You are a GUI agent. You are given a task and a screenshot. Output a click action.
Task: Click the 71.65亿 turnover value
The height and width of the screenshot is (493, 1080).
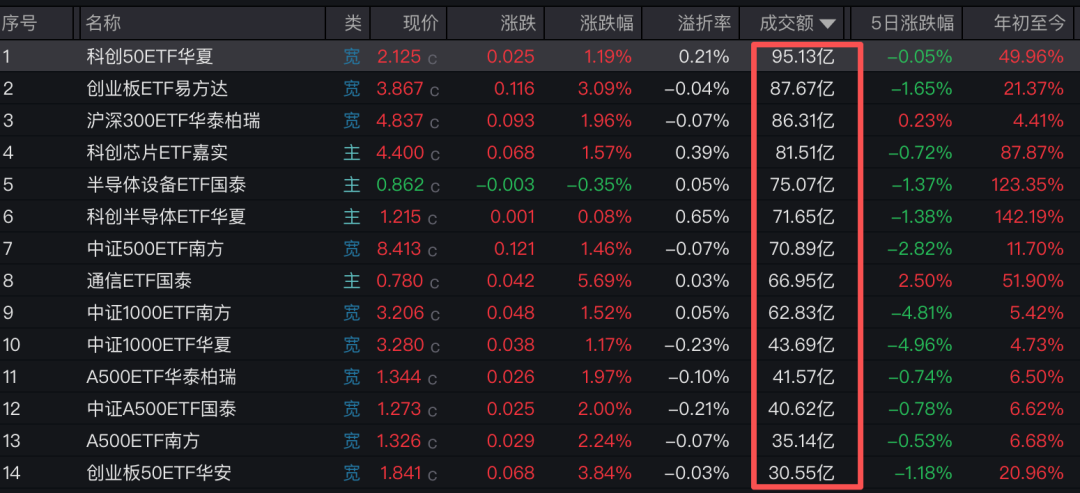click(803, 217)
